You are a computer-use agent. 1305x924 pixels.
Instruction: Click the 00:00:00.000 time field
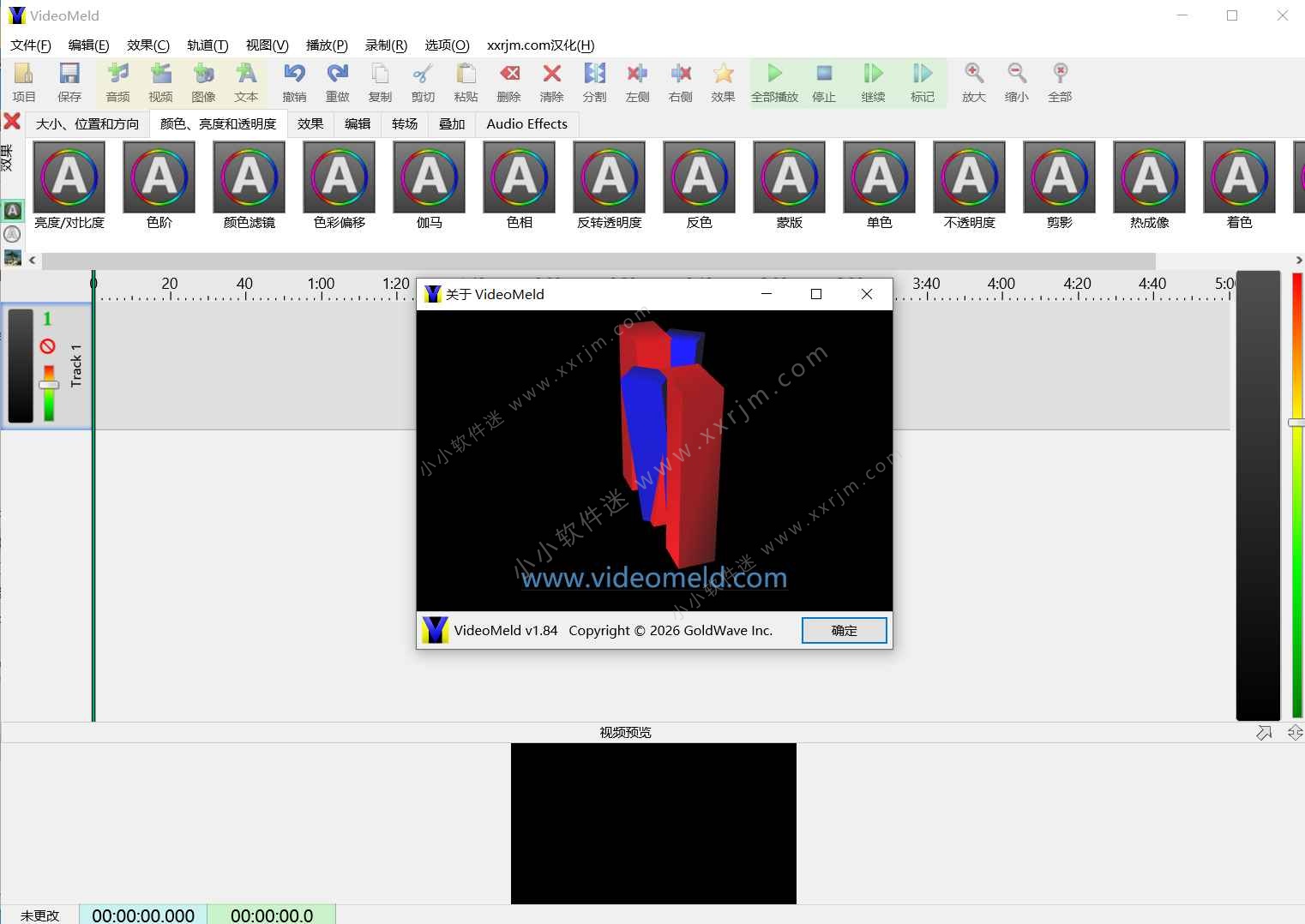[x=143, y=915]
